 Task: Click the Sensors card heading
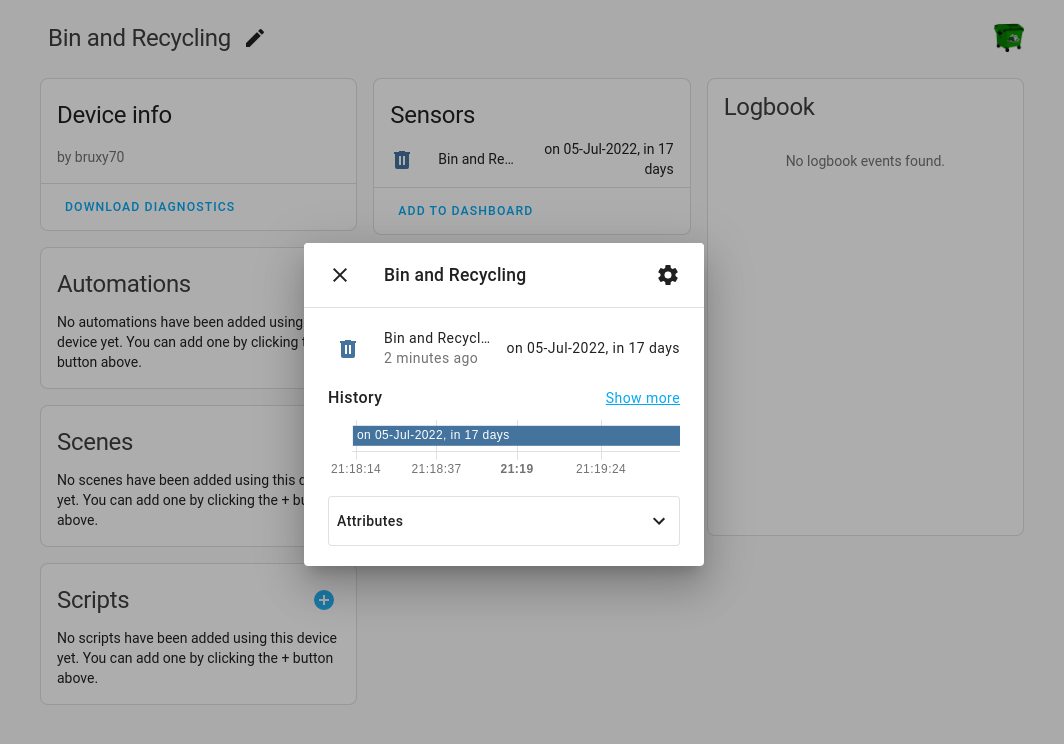tap(432, 115)
